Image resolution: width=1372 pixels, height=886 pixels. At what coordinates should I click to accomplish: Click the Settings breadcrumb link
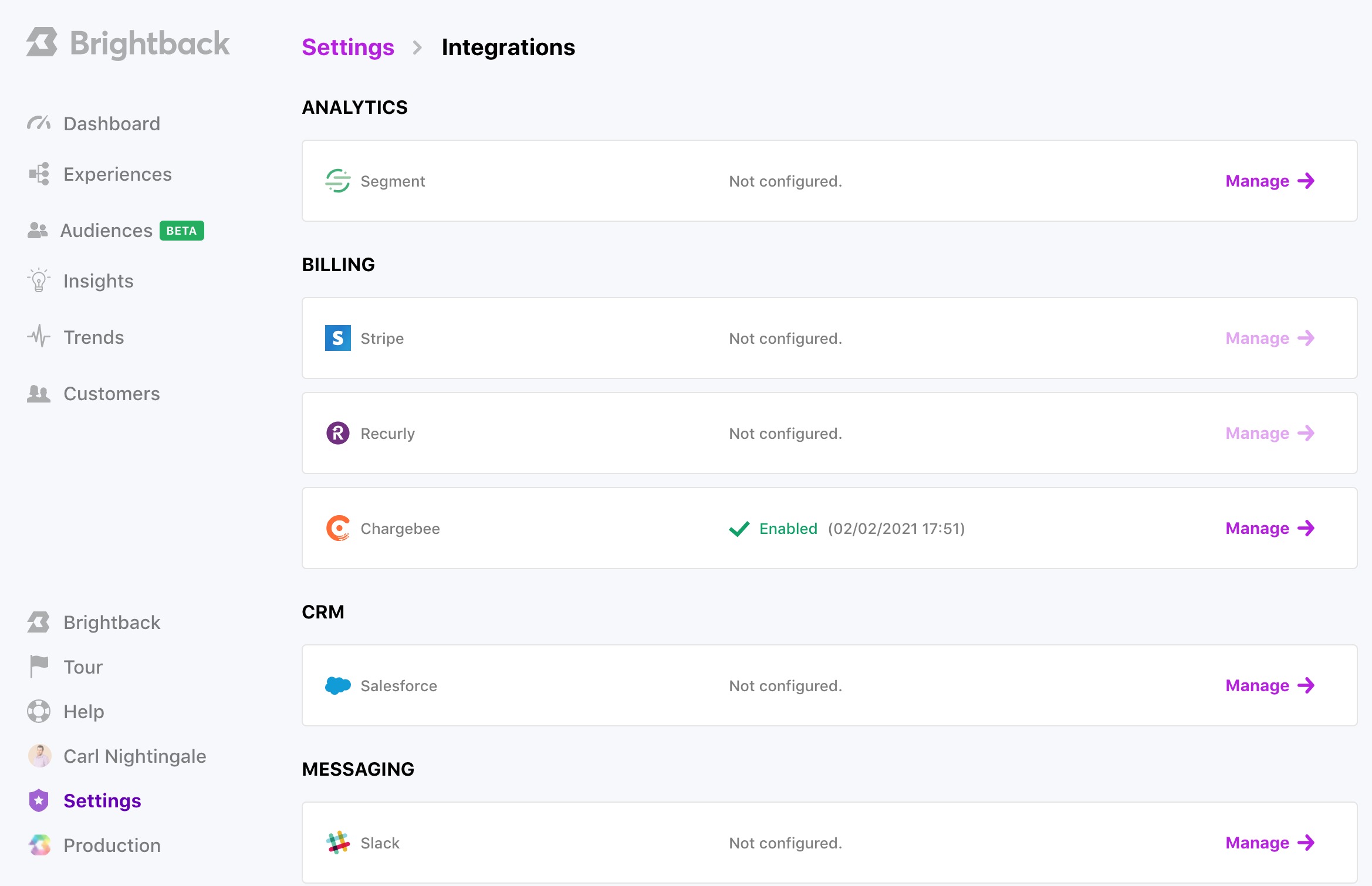click(347, 48)
